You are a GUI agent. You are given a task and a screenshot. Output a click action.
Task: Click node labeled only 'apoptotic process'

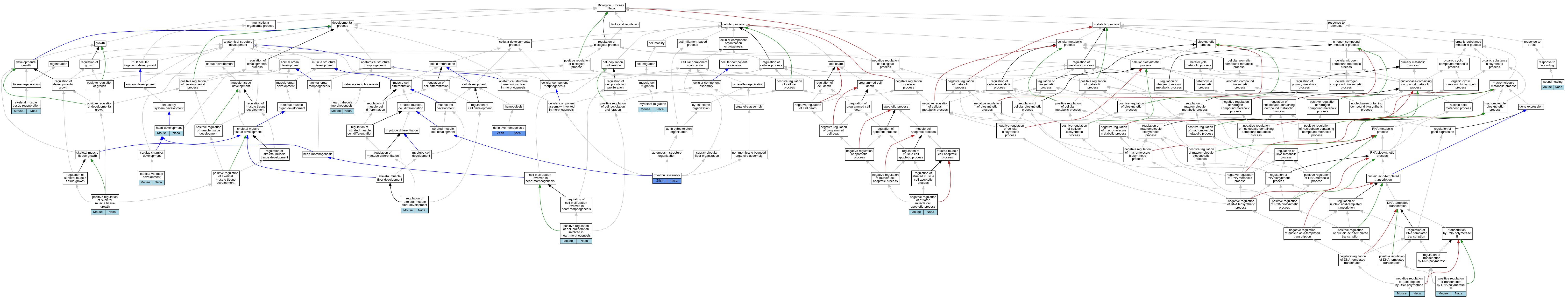(896, 107)
